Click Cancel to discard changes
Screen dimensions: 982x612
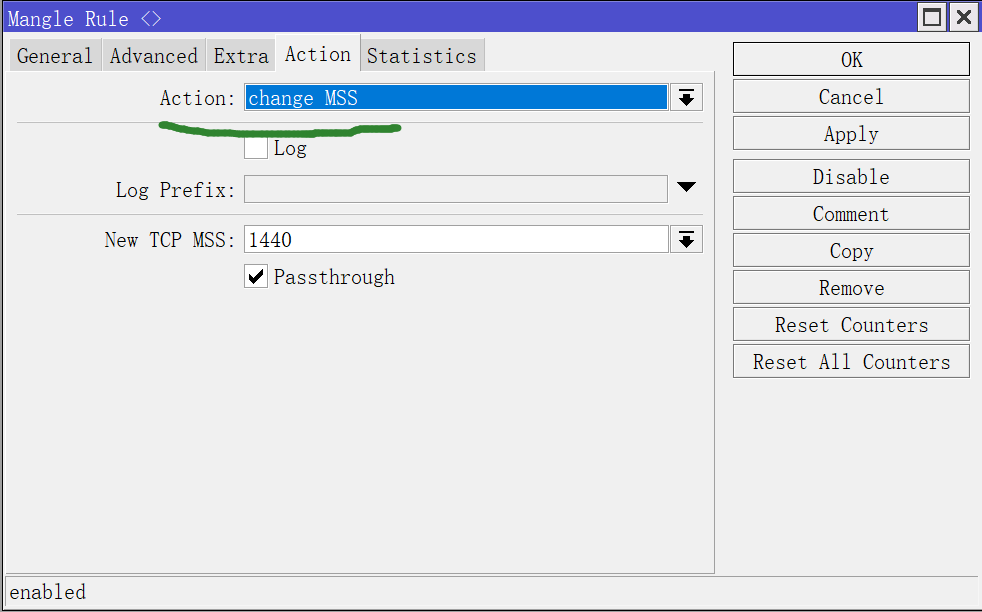(850, 97)
